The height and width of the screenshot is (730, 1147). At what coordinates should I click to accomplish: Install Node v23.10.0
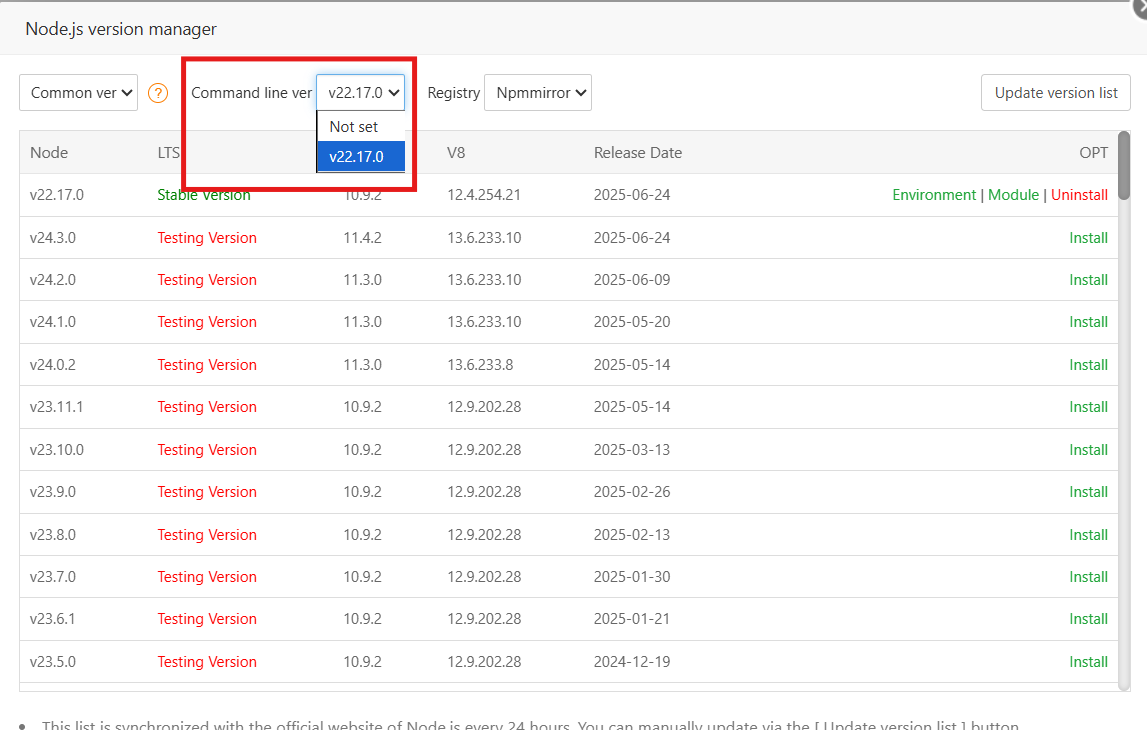tap(1088, 449)
